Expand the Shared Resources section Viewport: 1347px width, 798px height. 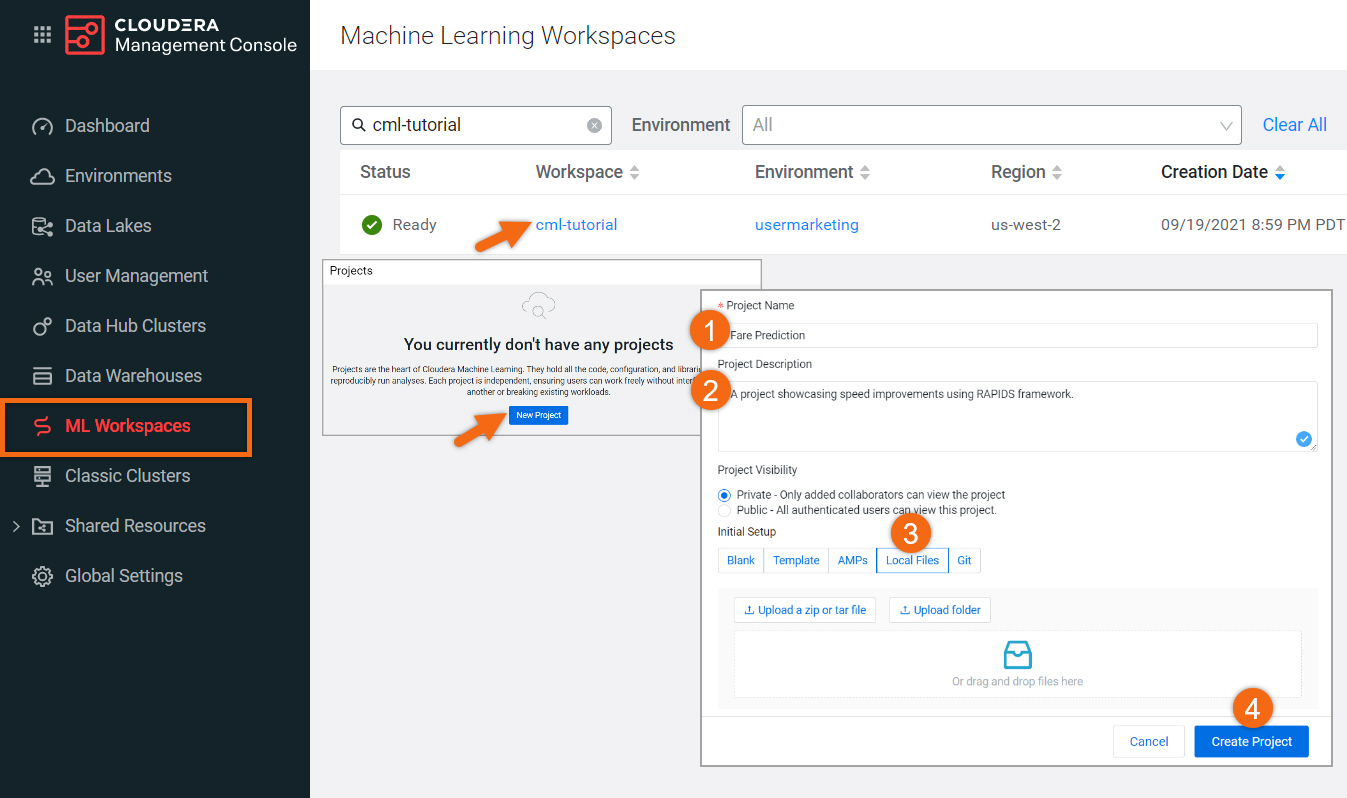[16, 526]
